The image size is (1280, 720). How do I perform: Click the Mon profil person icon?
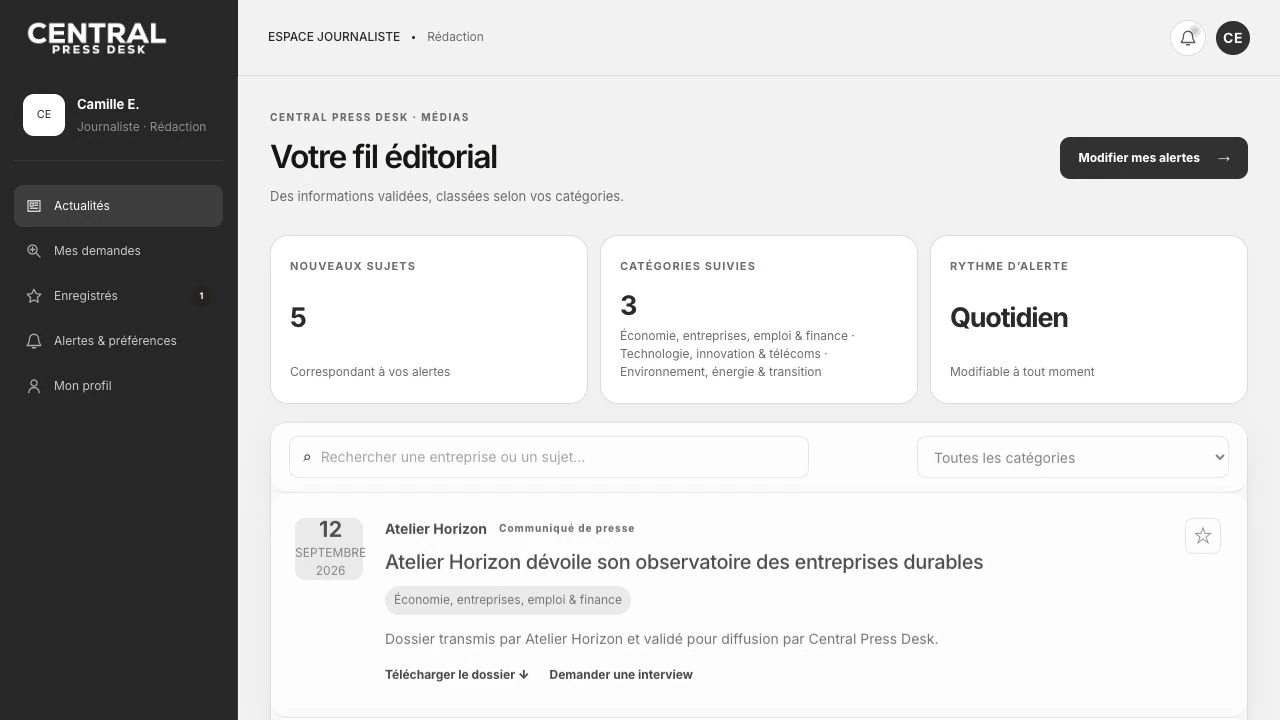[34, 386]
